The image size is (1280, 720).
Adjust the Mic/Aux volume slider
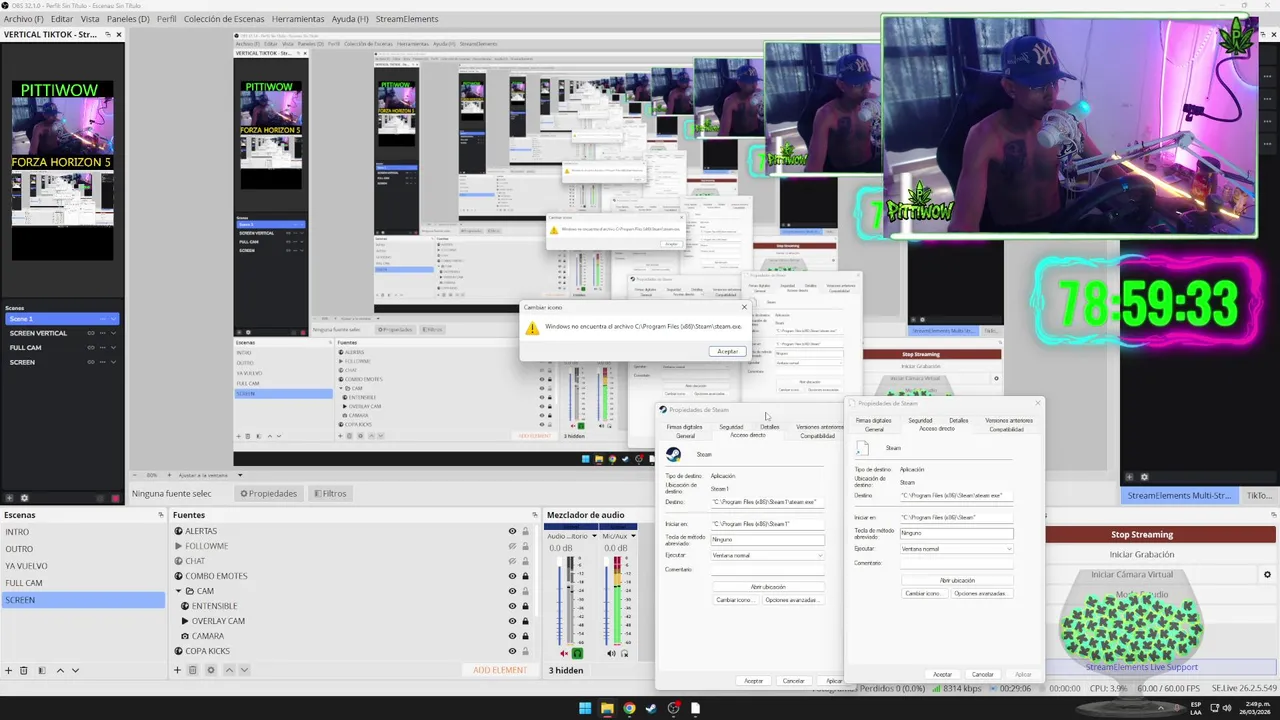pyautogui.click(x=606, y=601)
